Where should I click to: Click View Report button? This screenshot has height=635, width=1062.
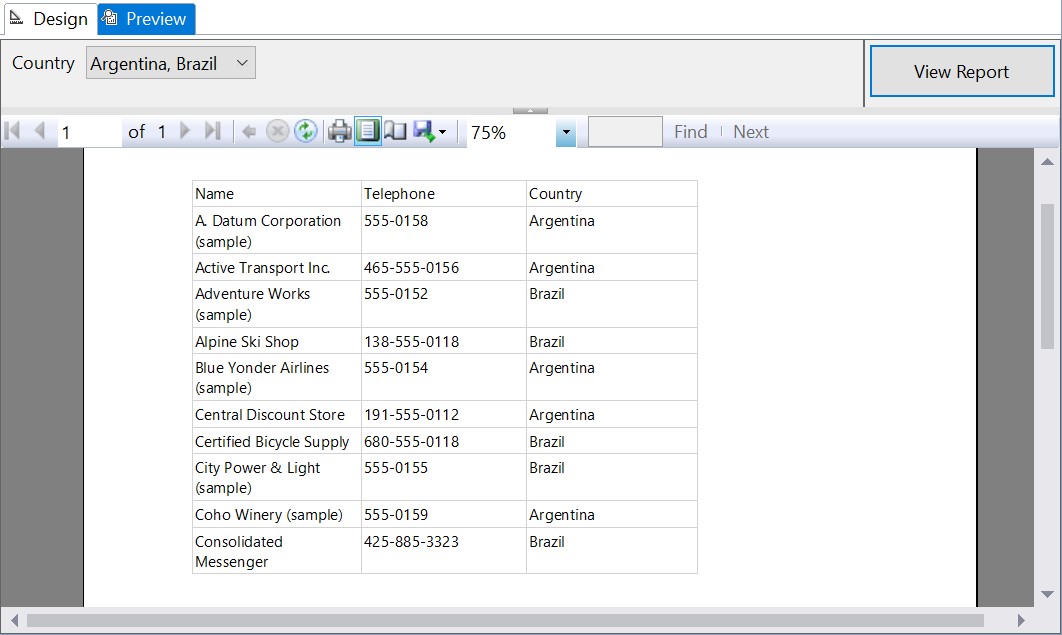[x=962, y=71]
